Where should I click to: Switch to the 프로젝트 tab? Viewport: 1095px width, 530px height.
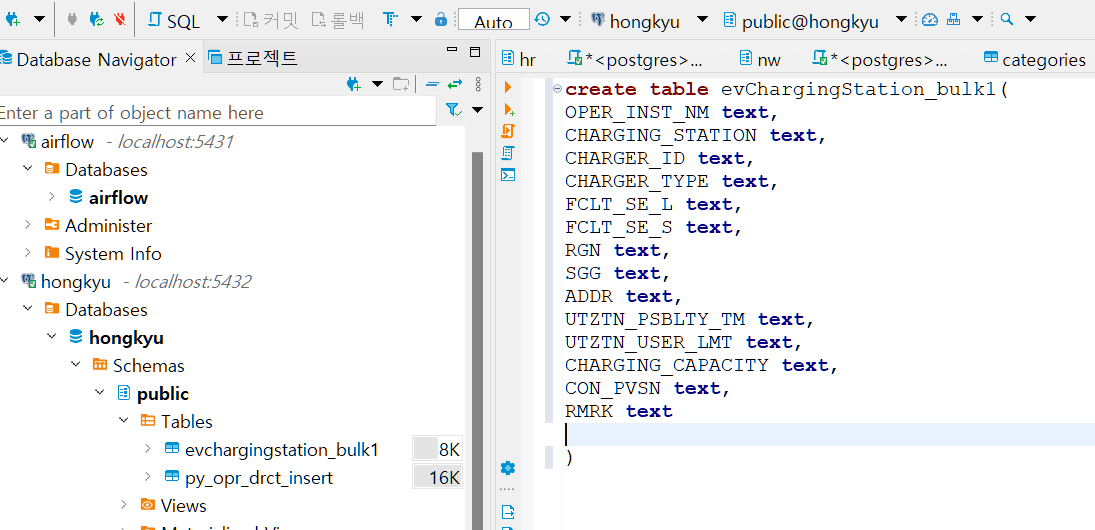[253, 59]
